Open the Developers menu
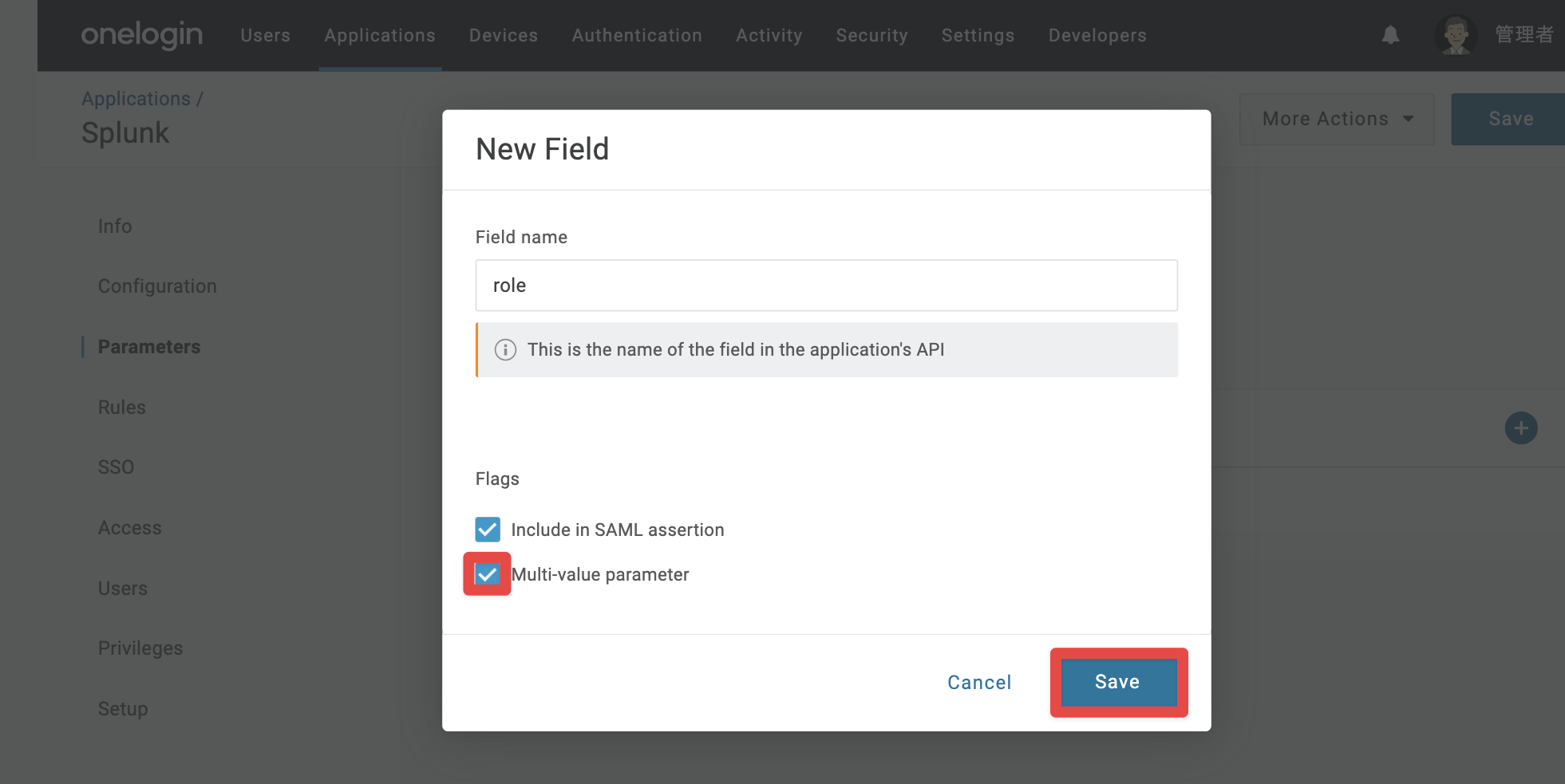Viewport: 1565px width, 784px height. pyautogui.click(x=1097, y=36)
